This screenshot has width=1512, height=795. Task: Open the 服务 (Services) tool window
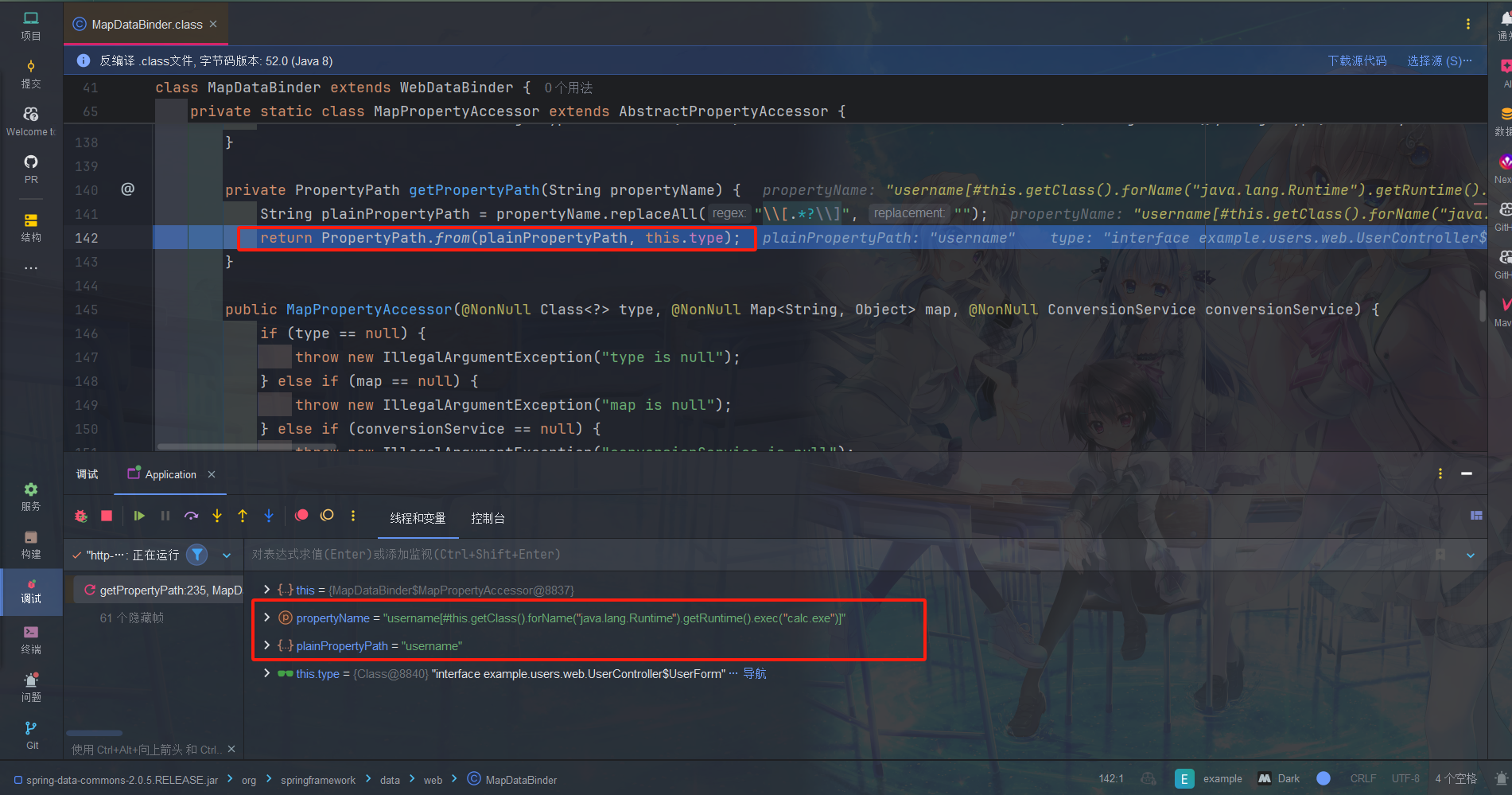[x=31, y=497]
